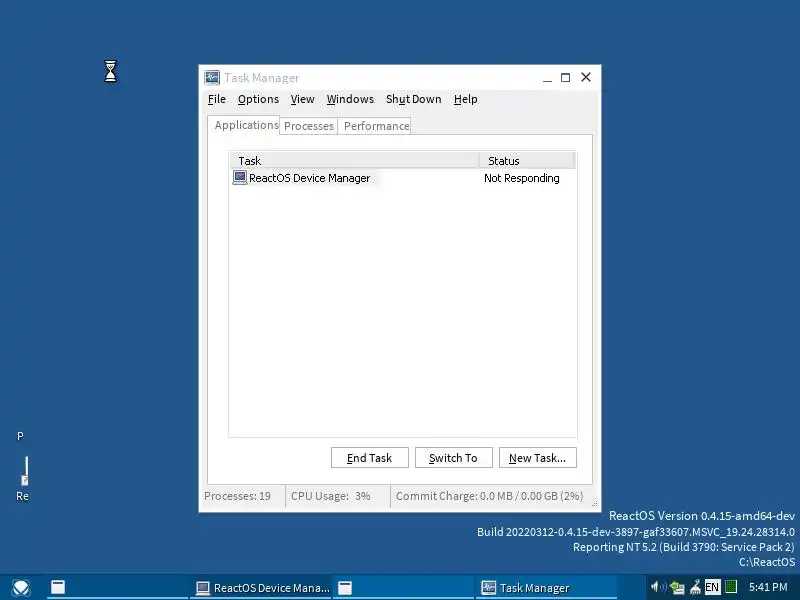
Task: Click the first untitled window taskbar button
Action: (x=117, y=588)
